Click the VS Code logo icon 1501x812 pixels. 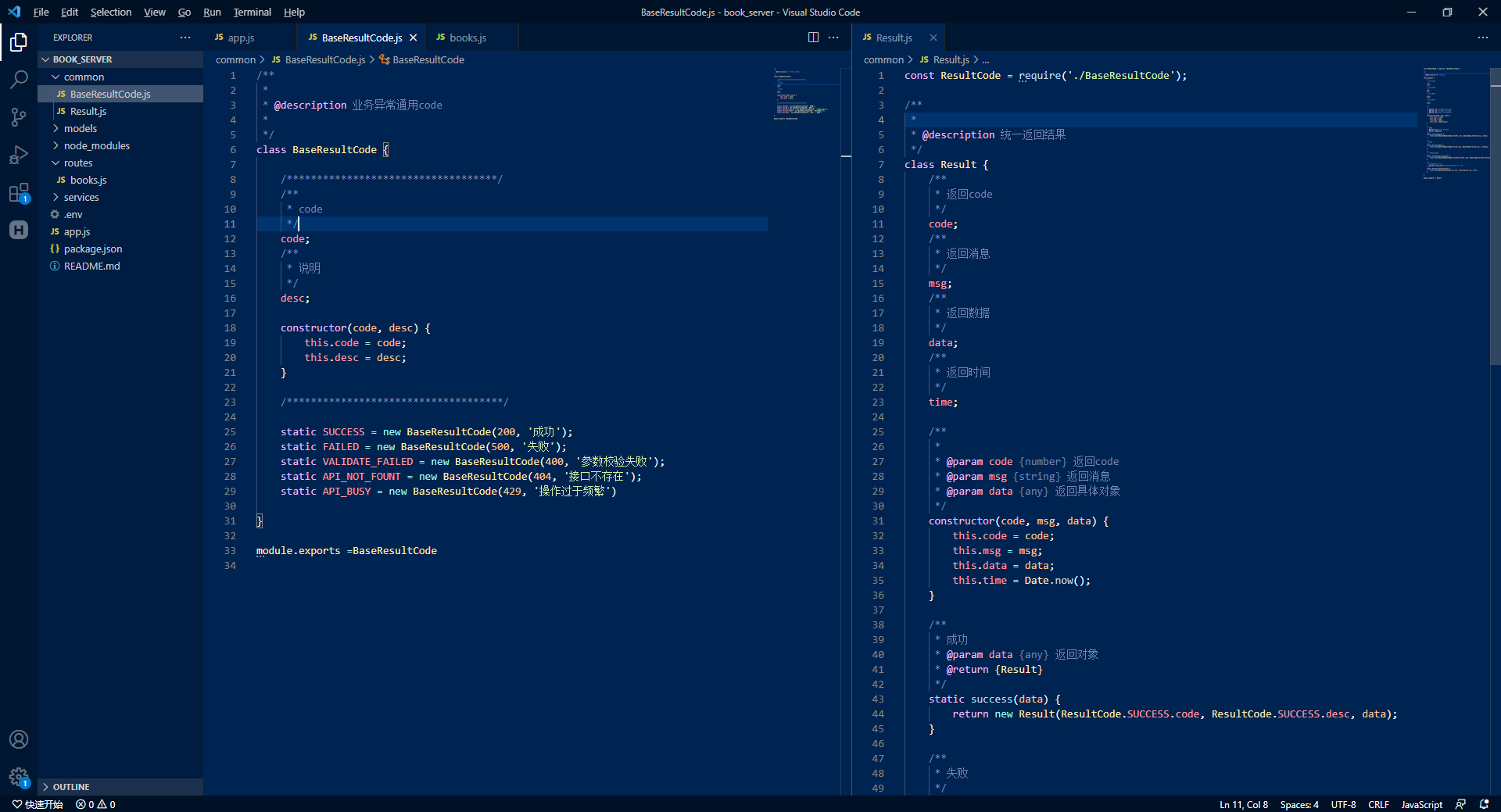coord(14,12)
